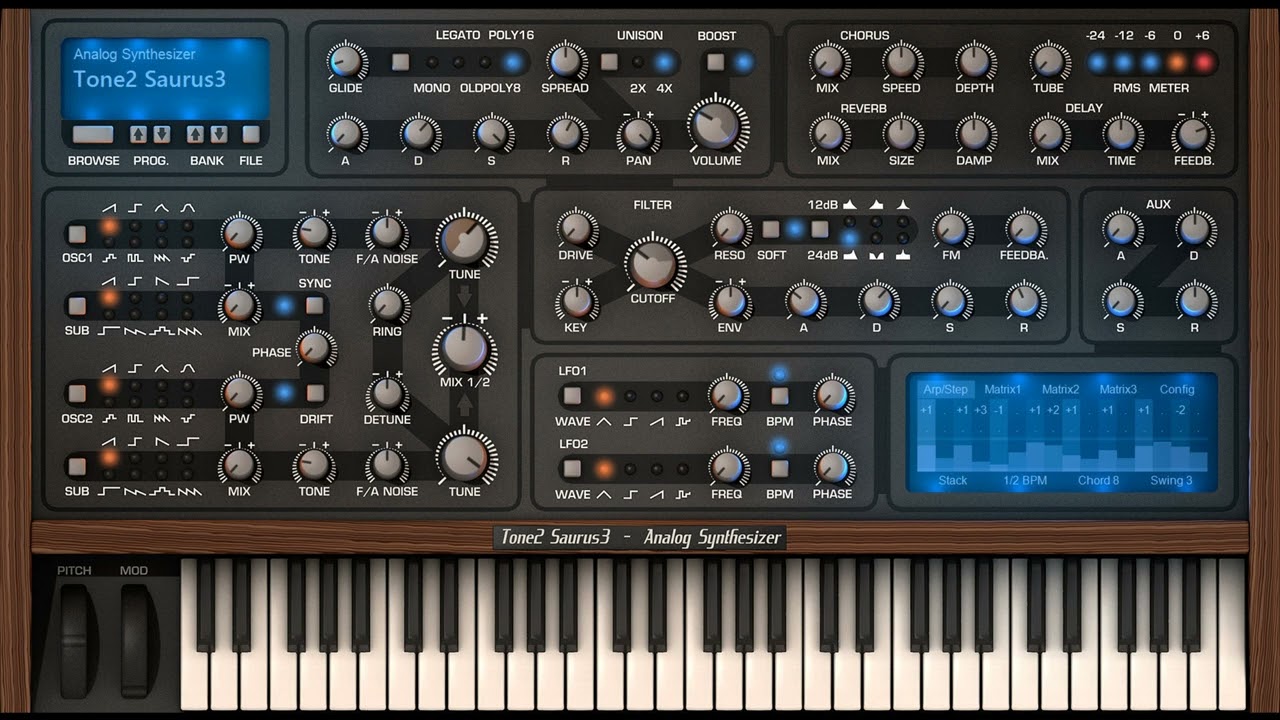This screenshot has width=1280, height=720.
Task: Toggle LFO2 BPM sync button
Action: 779,468
